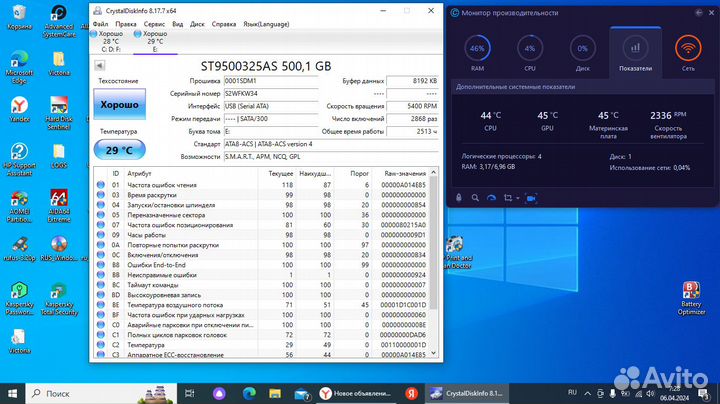Open AIDA64 Extreme desktop shortcut
This screenshot has width=720, height=404.
tap(59, 206)
